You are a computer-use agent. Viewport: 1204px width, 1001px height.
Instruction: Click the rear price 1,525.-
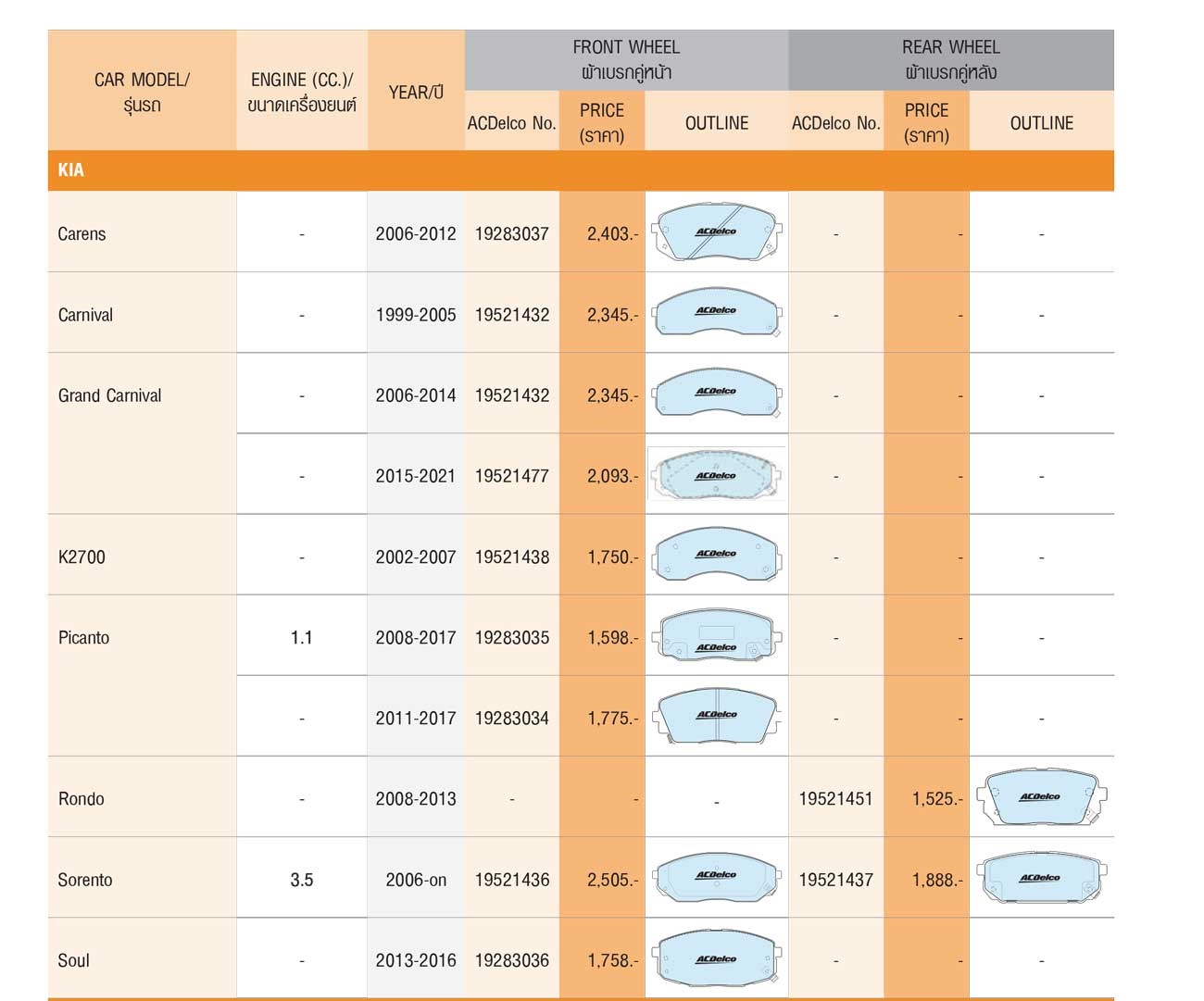(x=937, y=798)
